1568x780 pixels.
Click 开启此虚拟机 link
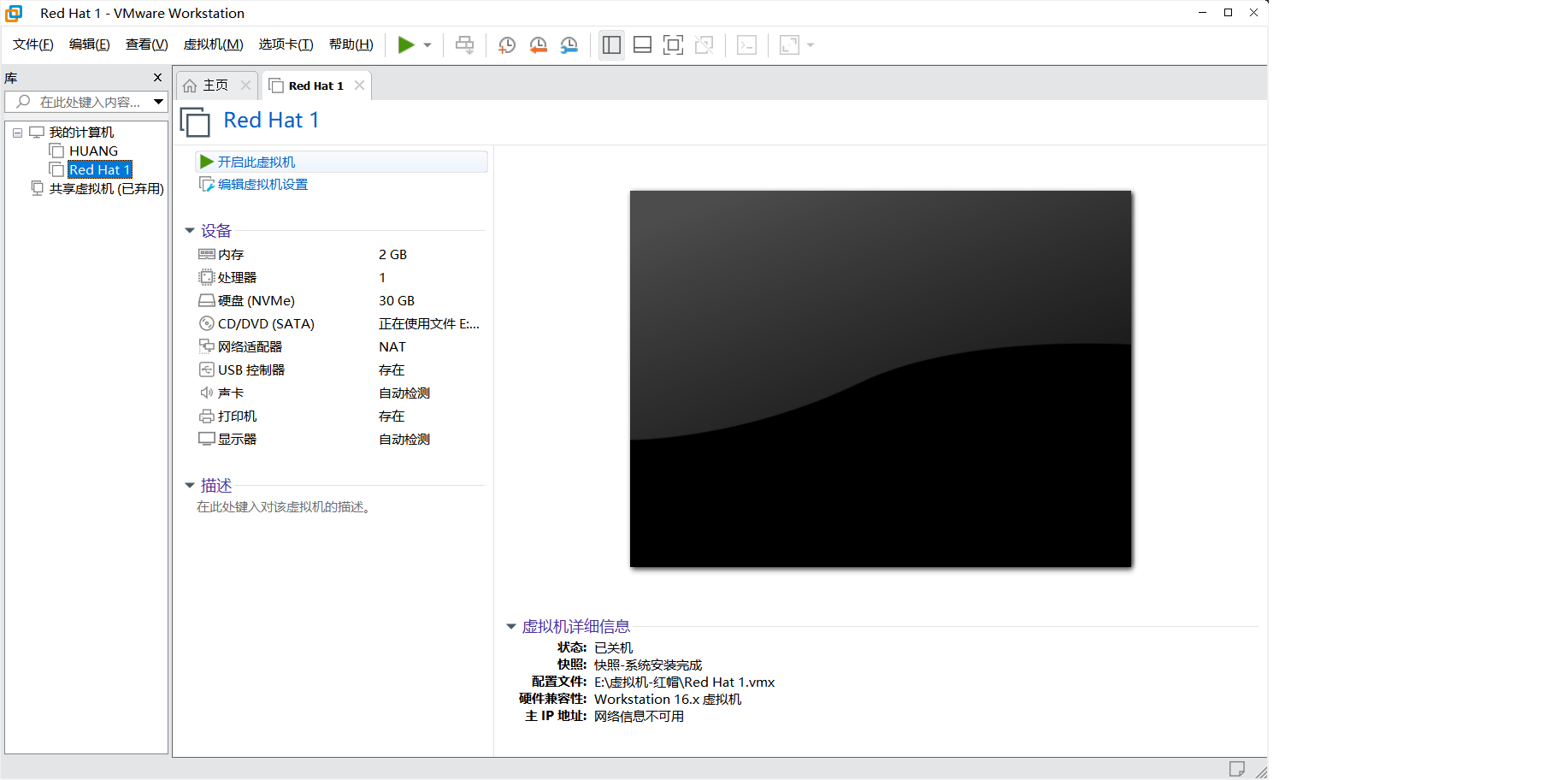point(256,162)
